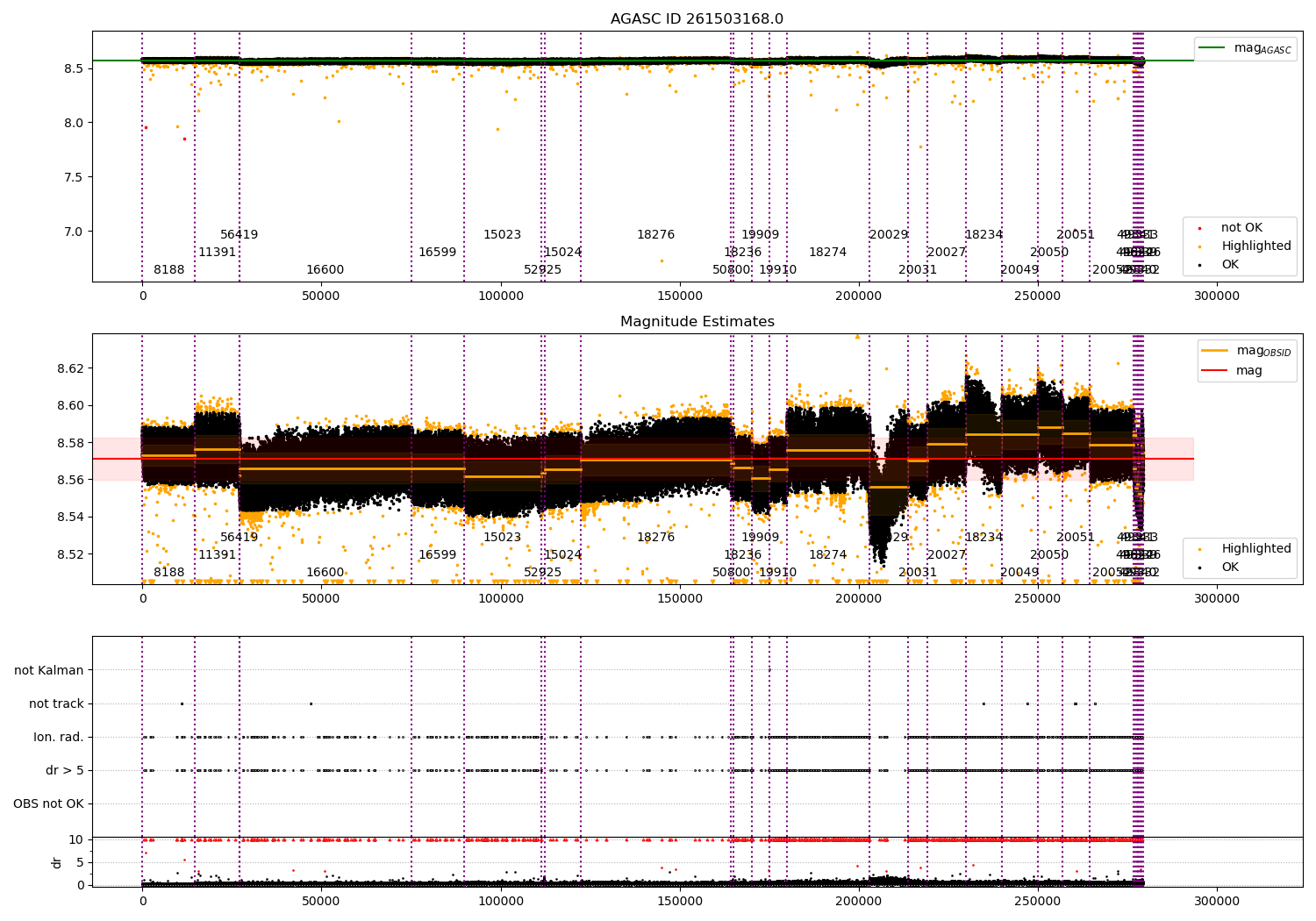This screenshot has height=921, width=1316.
Task: Select obsid label 56419 in top plot
Action: coord(240,235)
